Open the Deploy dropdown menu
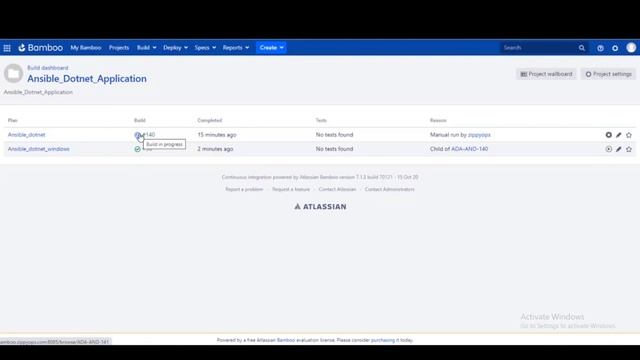The height and width of the screenshot is (360, 640). (x=176, y=48)
